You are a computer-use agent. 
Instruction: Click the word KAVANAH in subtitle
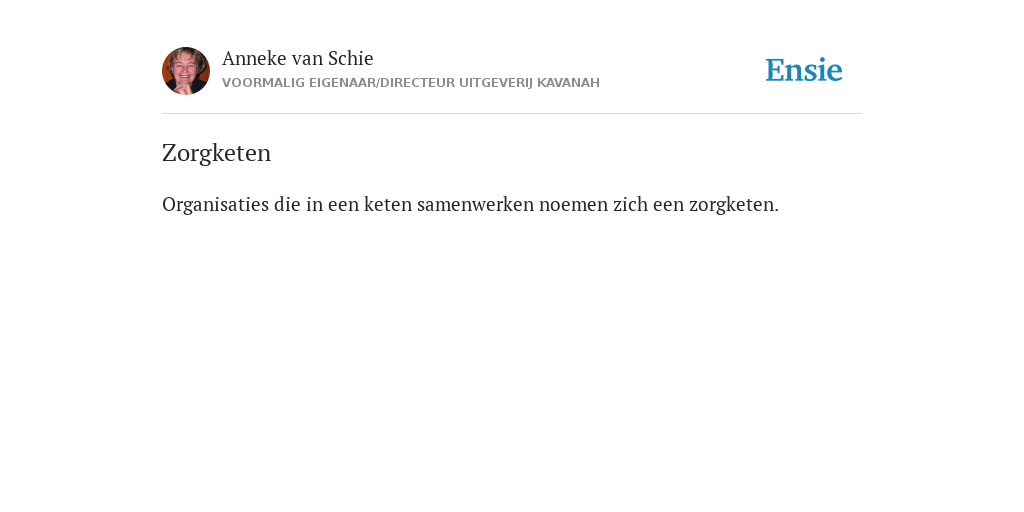coord(568,83)
